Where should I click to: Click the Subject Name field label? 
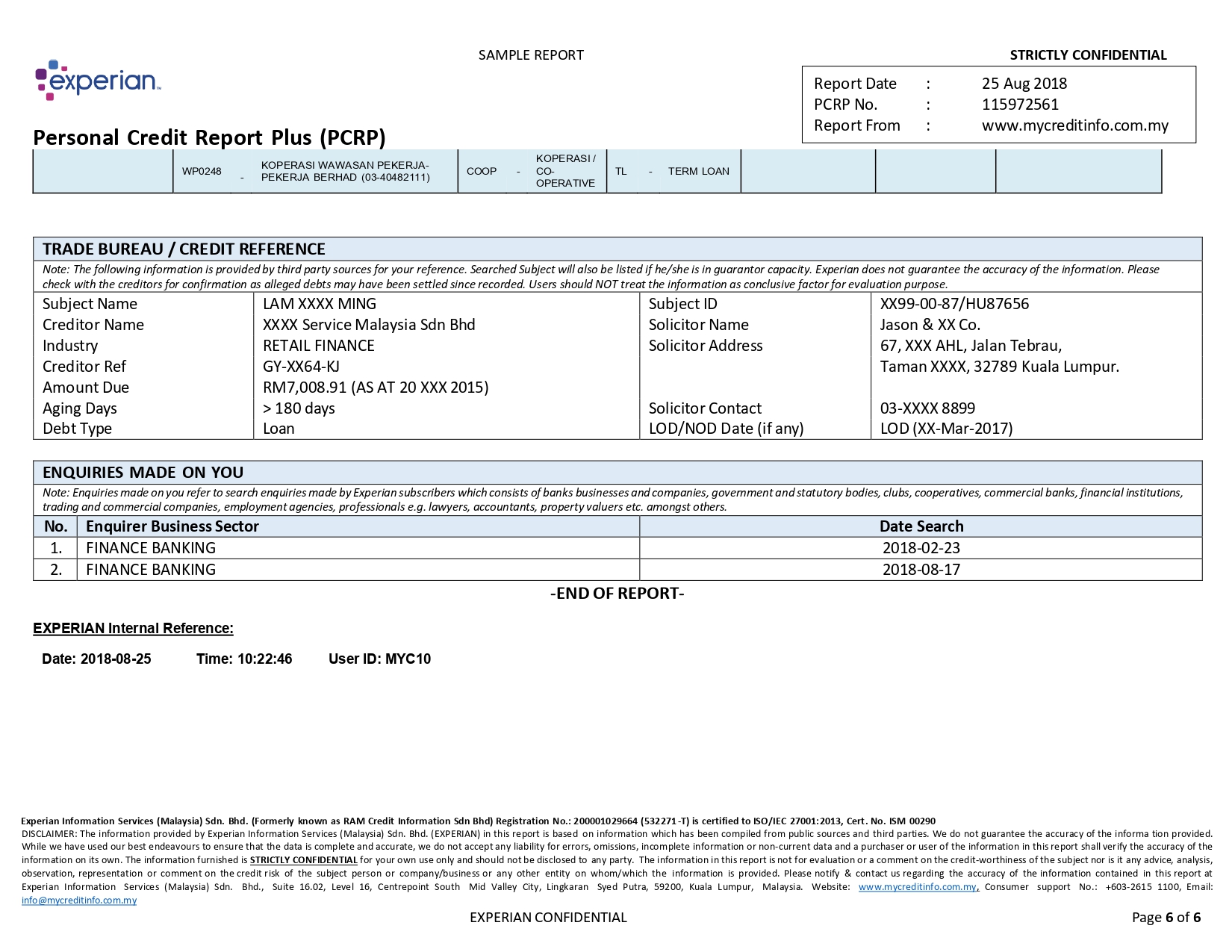(x=90, y=304)
